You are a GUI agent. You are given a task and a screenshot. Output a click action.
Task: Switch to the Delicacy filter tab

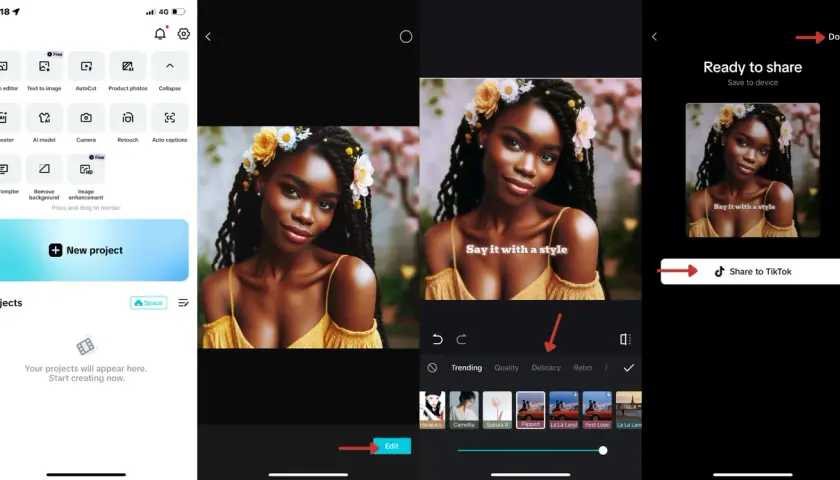(x=546, y=368)
